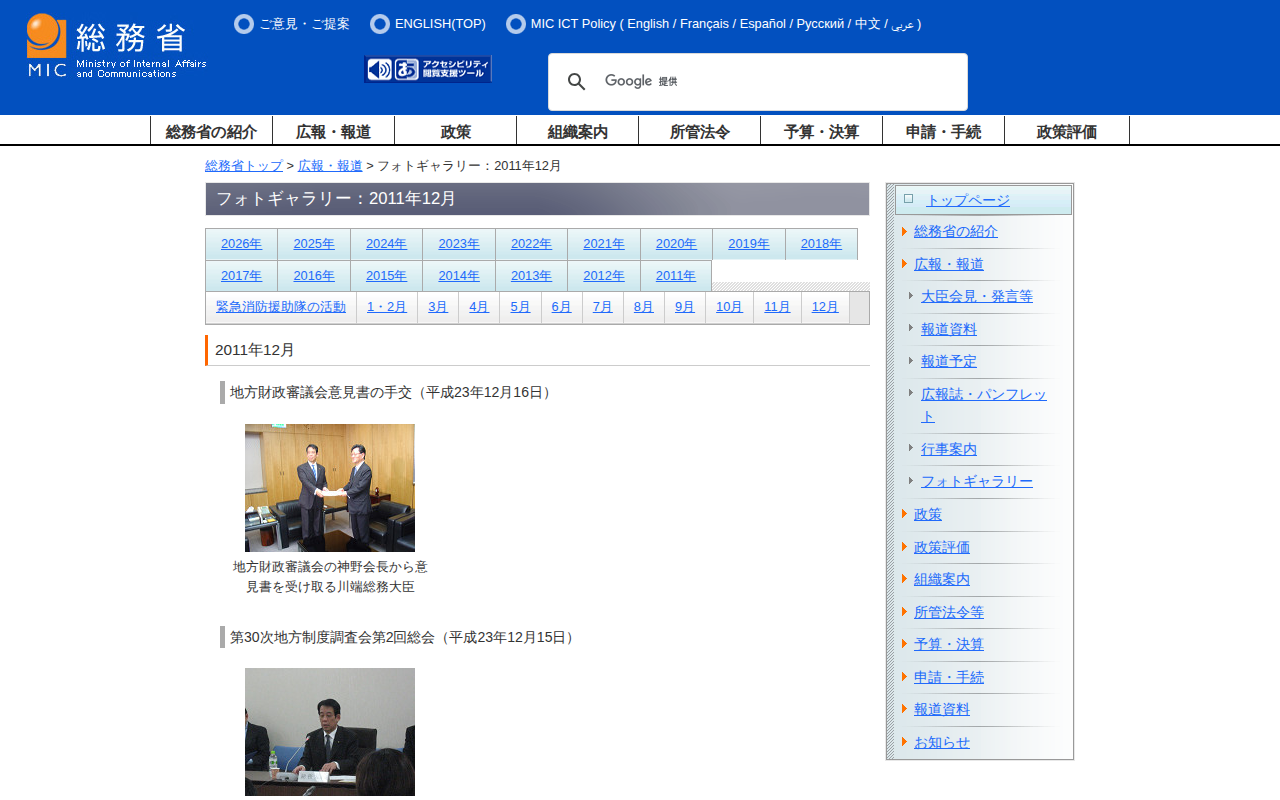
Task: Go to 総務省トップ breadcrumb link
Action: tap(244, 166)
